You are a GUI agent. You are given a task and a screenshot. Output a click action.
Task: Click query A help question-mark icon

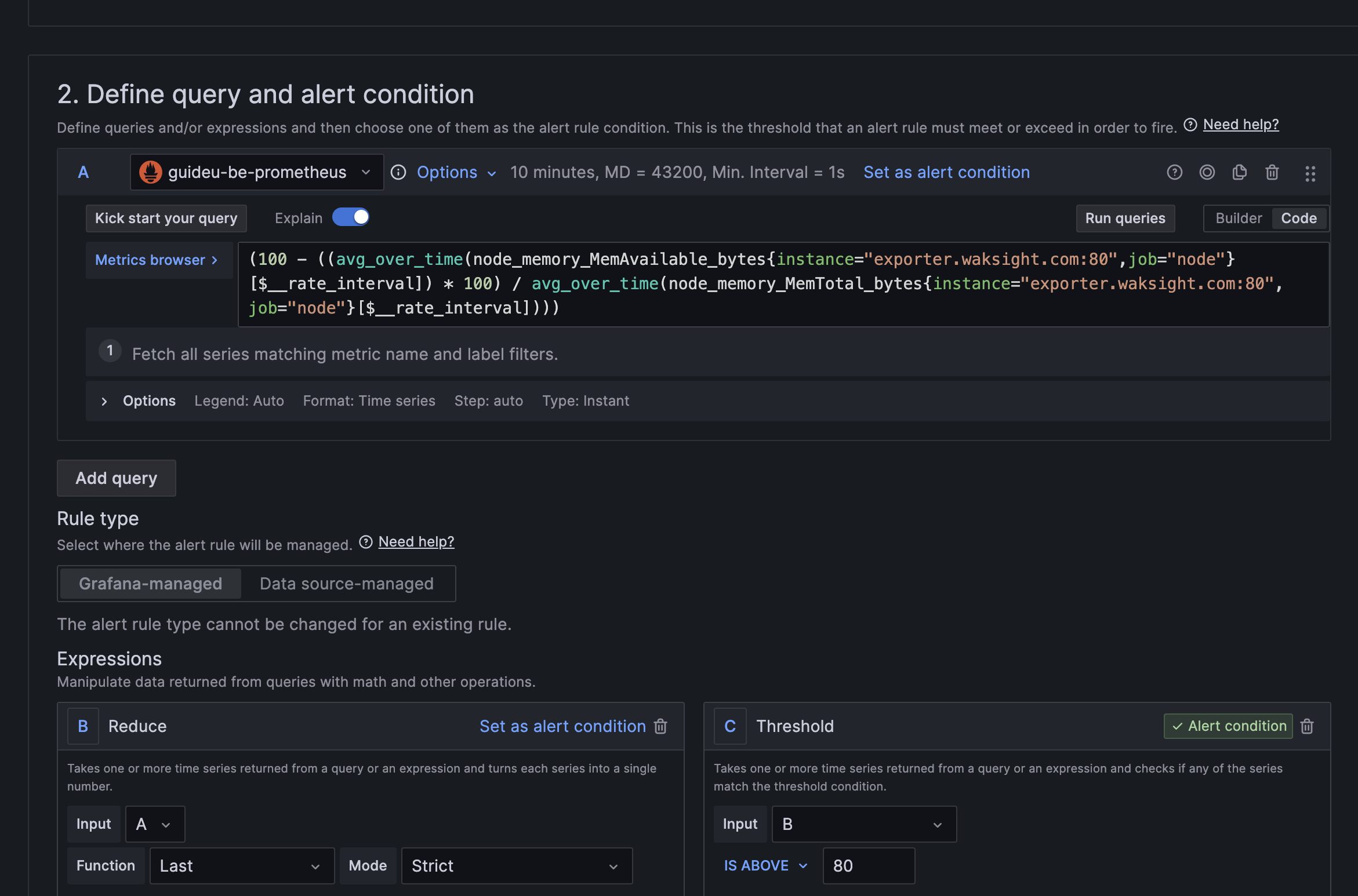pyautogui.click(x=1174, y=172)
